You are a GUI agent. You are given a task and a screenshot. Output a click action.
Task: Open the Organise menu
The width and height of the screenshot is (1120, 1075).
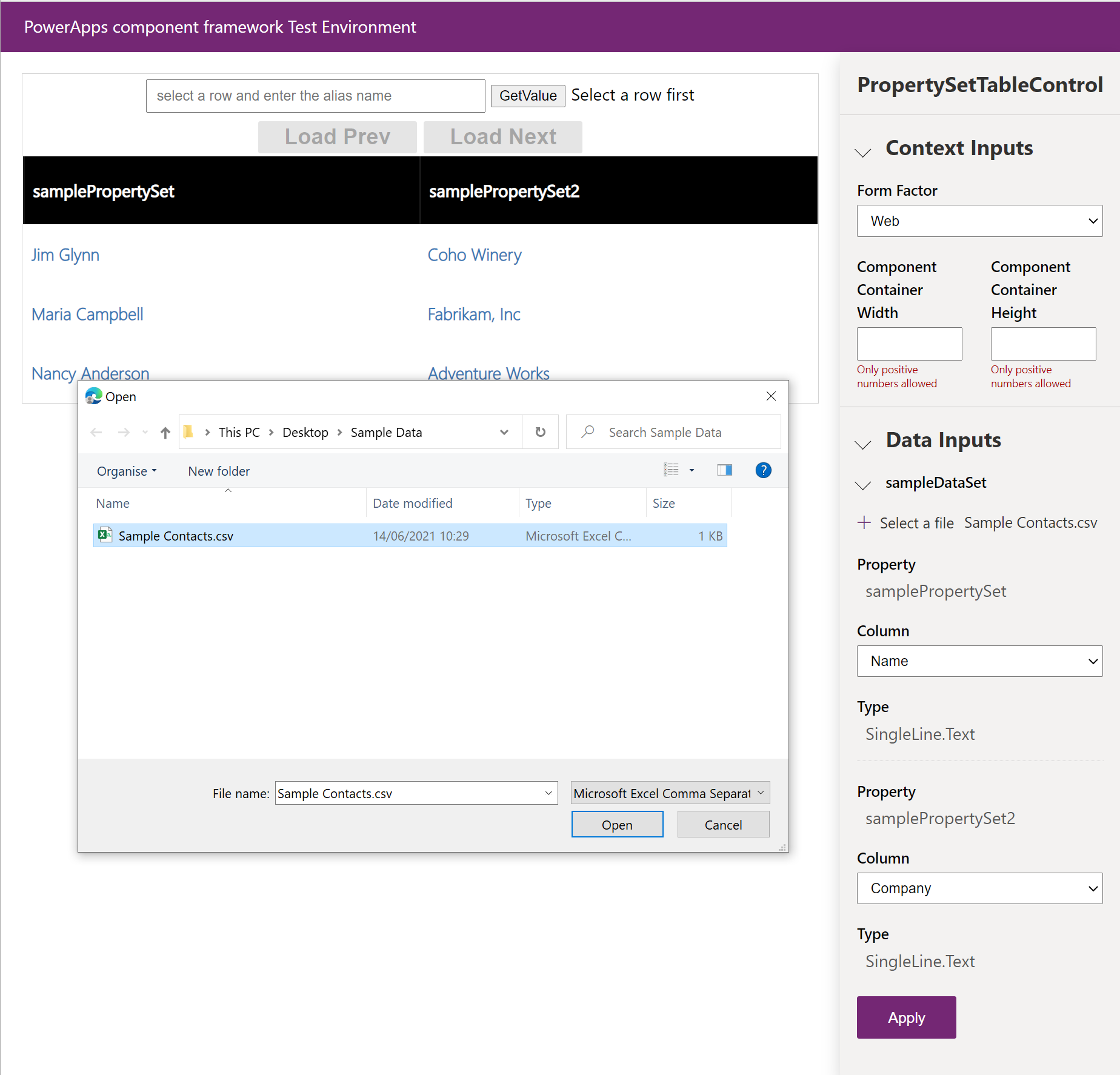point(127,471)
